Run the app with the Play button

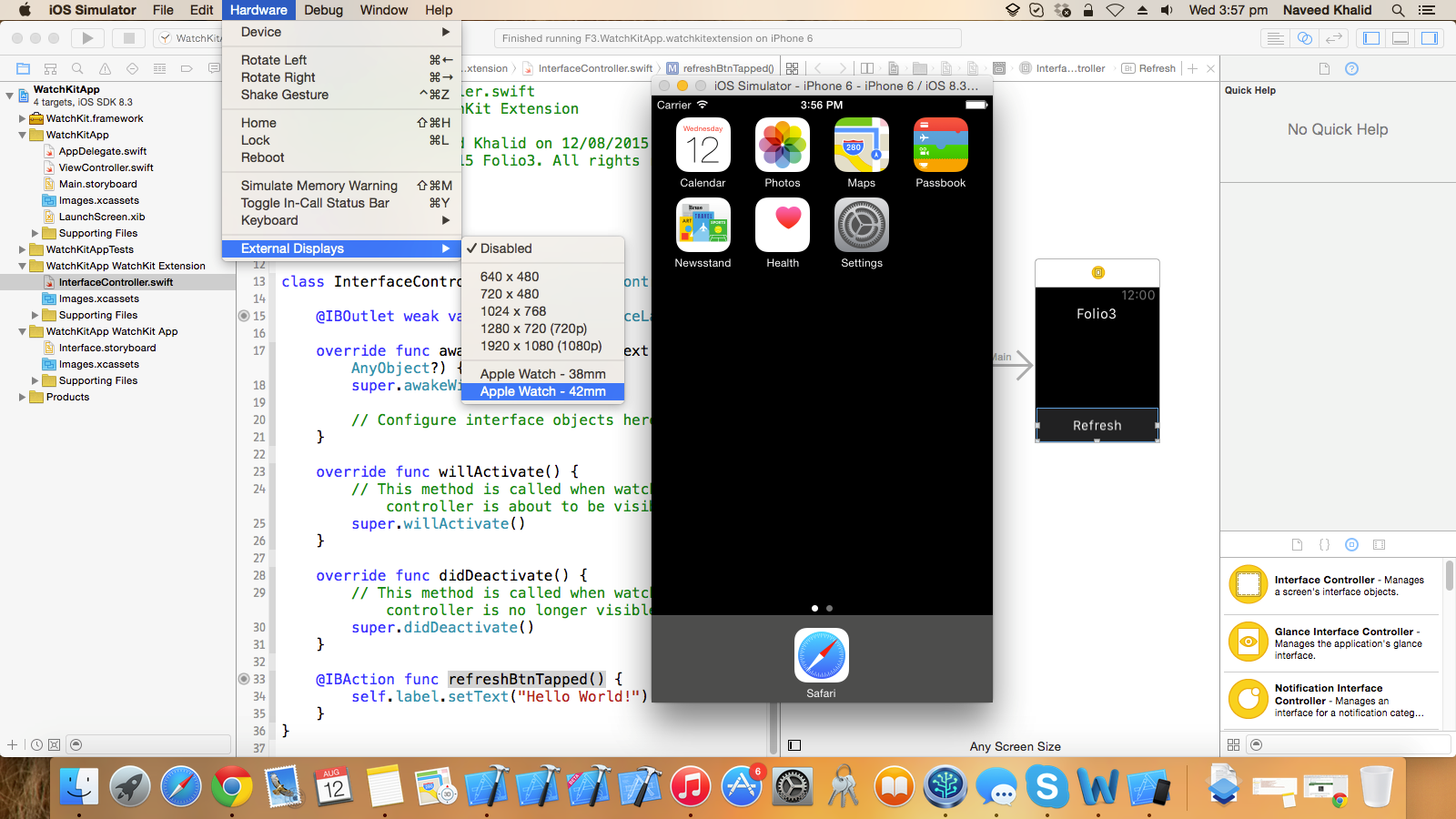coord(86,38)
